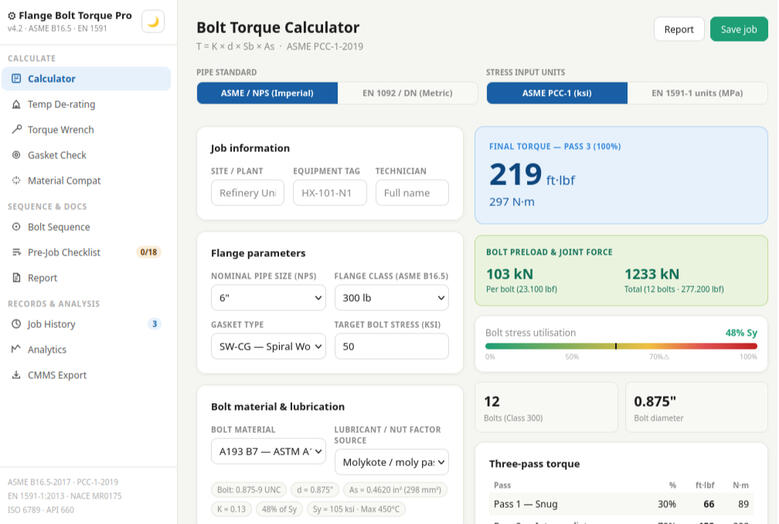This screenshot has width=779, height=524.
Task: Click the Target Bolt Stress field showing 50
Action: coord(391,346)
